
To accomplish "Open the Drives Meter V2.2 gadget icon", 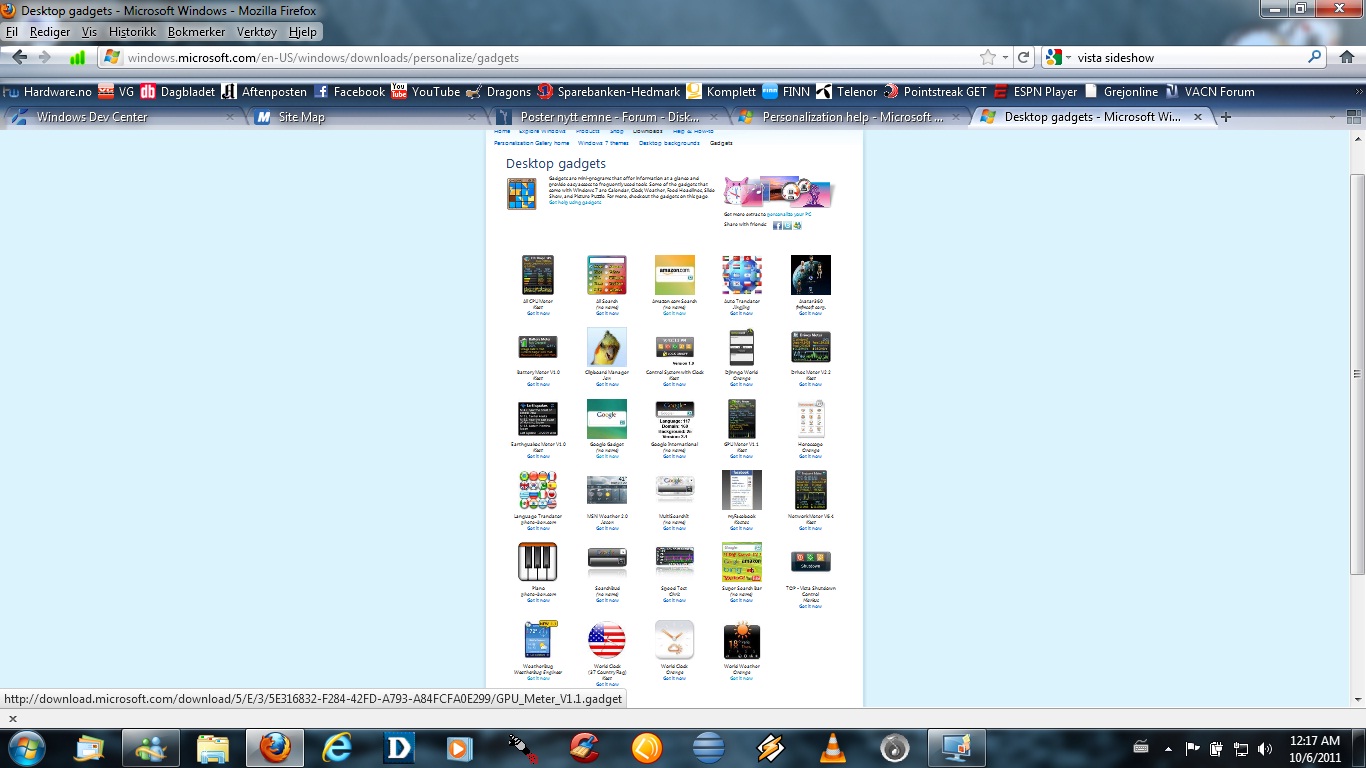I will click(810, 347).
